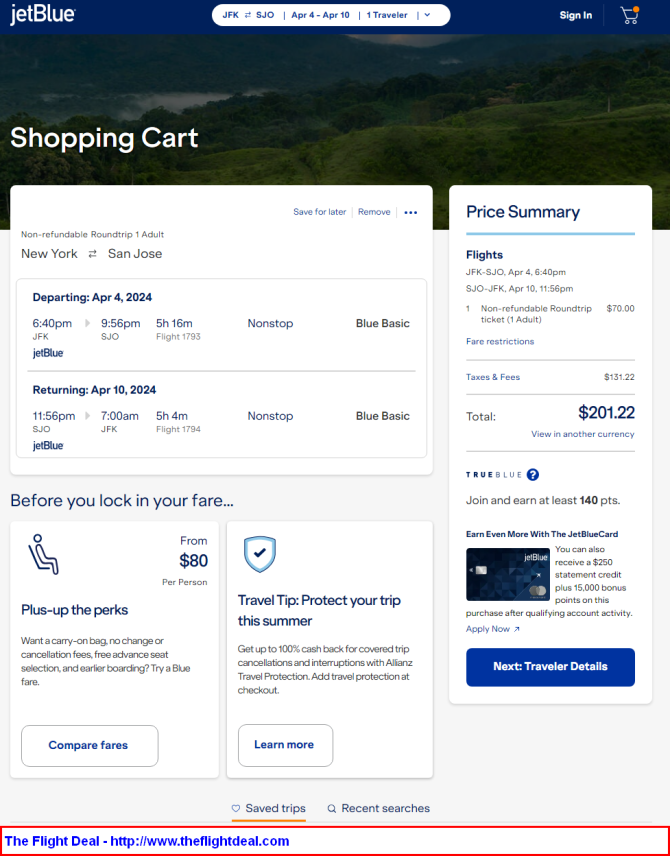The height and width of the screenshot is (856, 670).
Task: Click Flight 1794 text
Action: click(x=179, y=430)
